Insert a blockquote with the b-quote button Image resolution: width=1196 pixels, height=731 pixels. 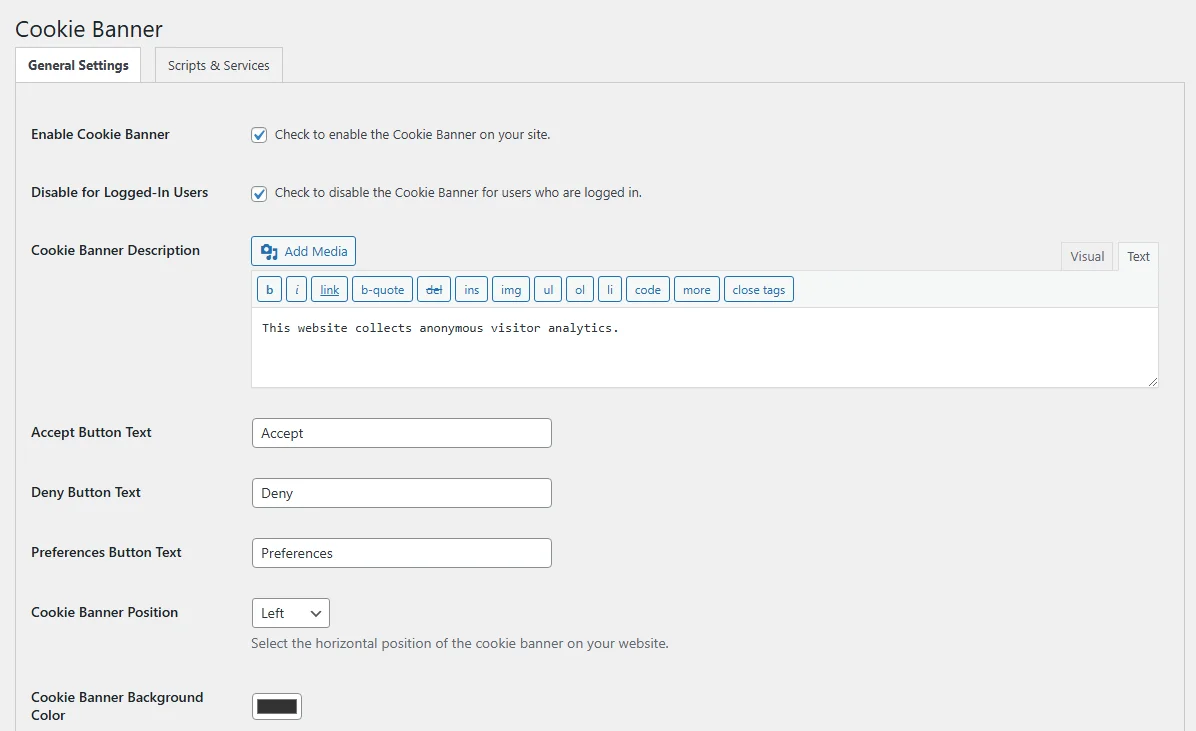click(382, 290)
